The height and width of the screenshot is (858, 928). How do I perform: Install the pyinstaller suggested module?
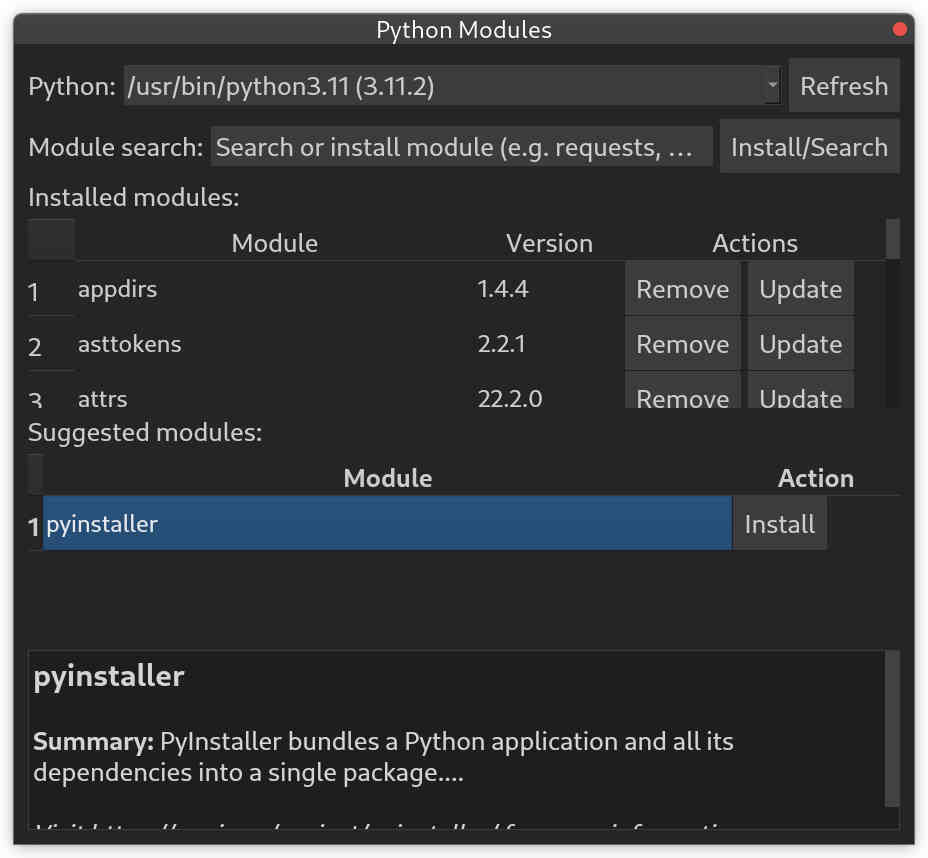[779, 523]
